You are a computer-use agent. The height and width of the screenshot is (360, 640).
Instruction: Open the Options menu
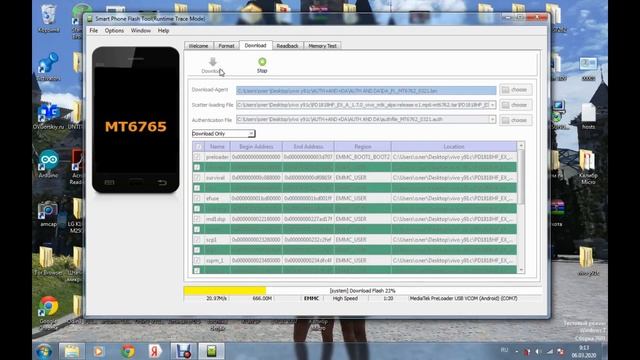pyautogui.click(x=114, y=31)
